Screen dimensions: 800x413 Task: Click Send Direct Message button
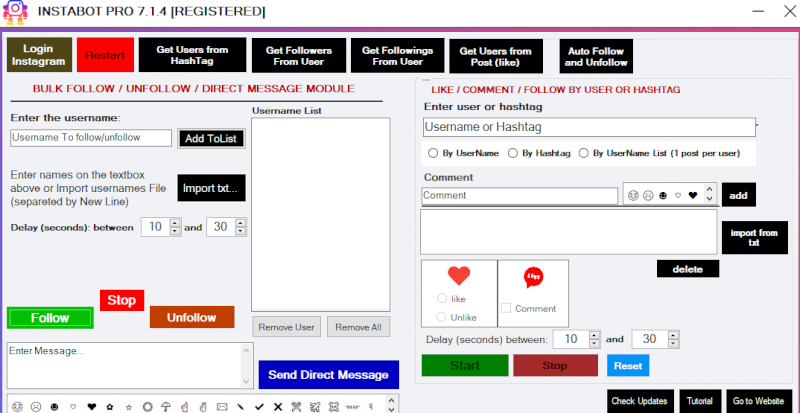[329, 375]
